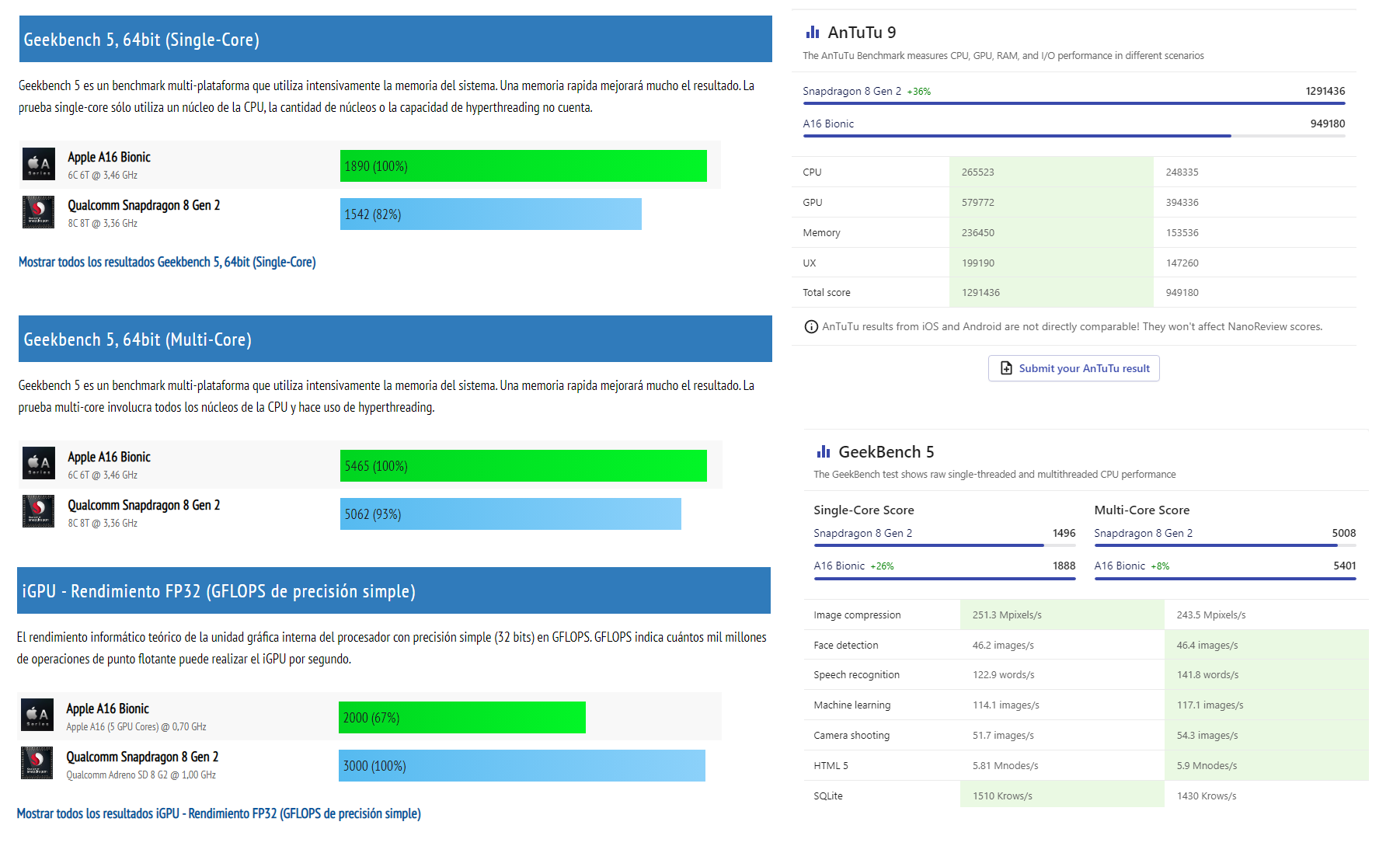Click Apple A16 Bionic logo in iGPU section
This screenshot has height=853, width=1400.
37,715
